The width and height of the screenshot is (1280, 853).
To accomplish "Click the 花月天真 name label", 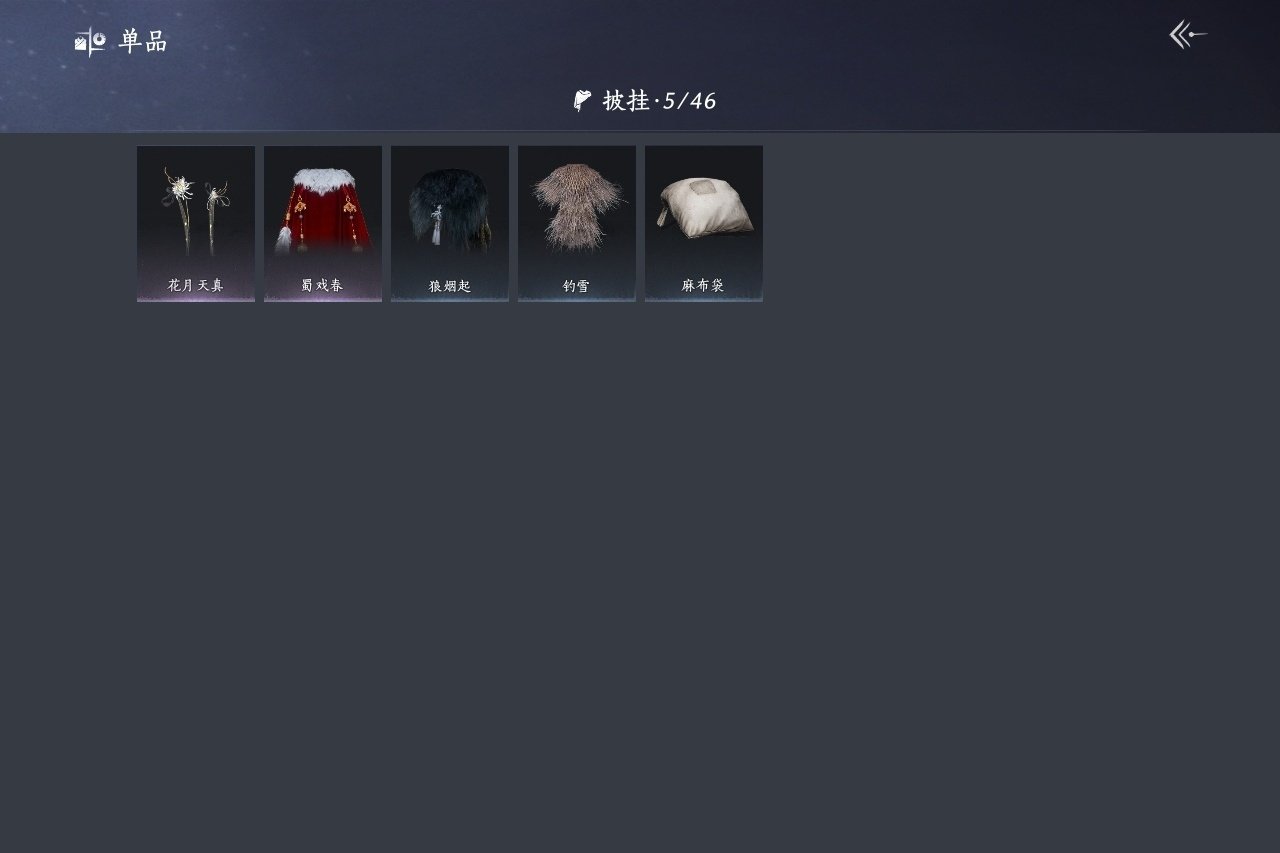I will [196, 286].
